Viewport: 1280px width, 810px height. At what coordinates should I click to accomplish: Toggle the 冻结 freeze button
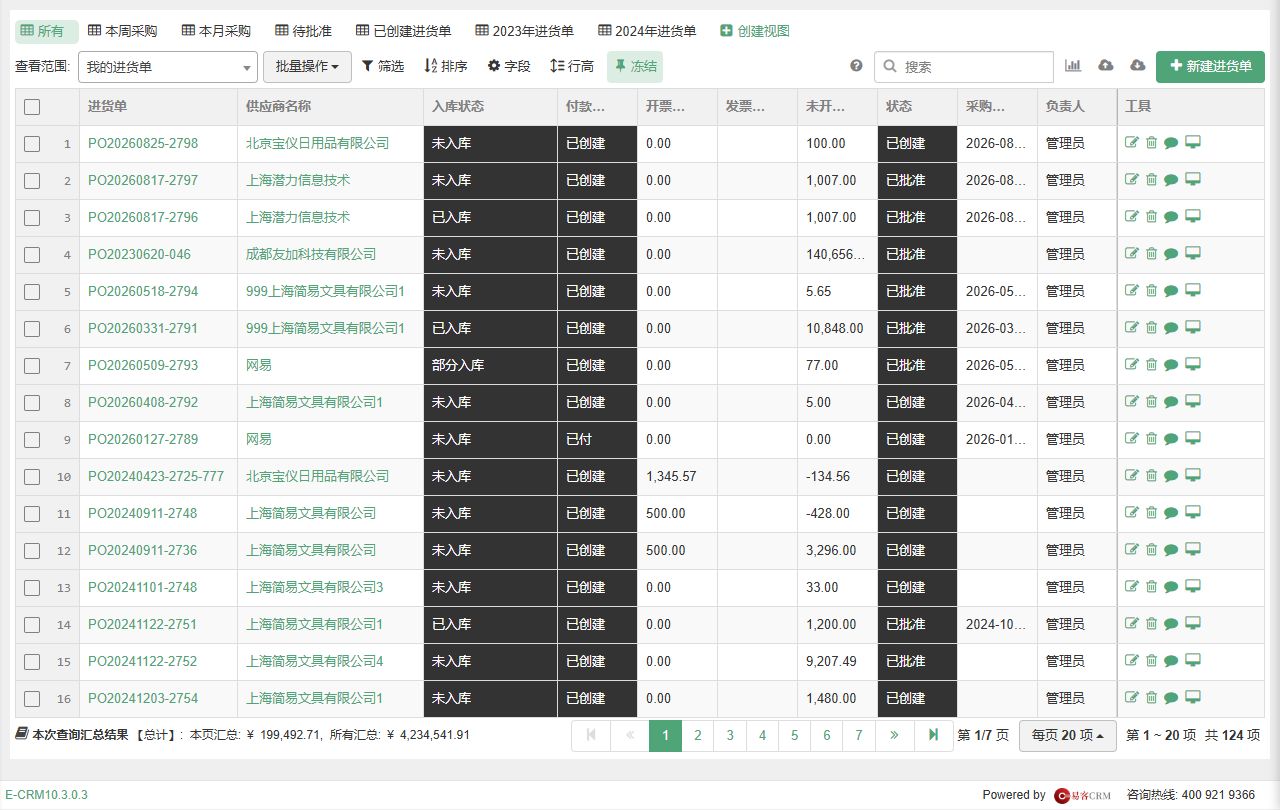(x=635, y=66)
